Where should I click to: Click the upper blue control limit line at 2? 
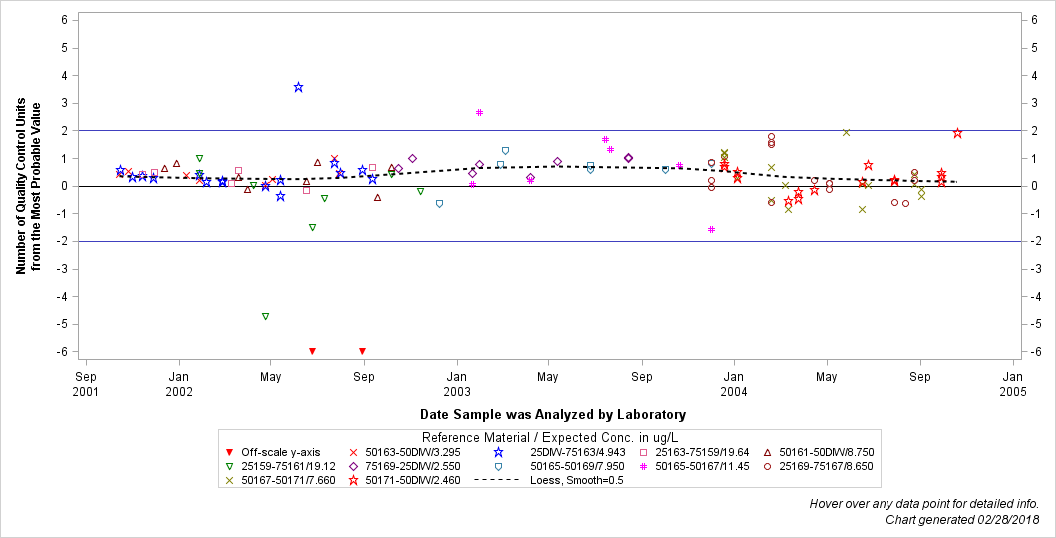click(x=550, y=131)
